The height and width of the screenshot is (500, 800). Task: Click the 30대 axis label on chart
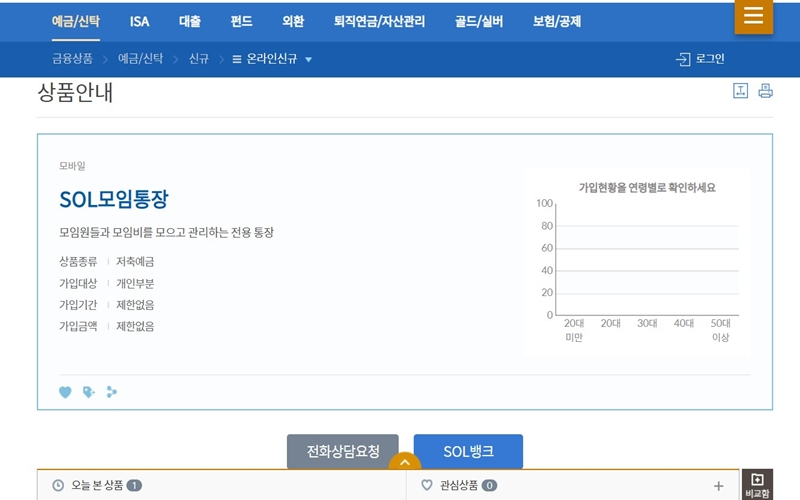coord(647,323)
